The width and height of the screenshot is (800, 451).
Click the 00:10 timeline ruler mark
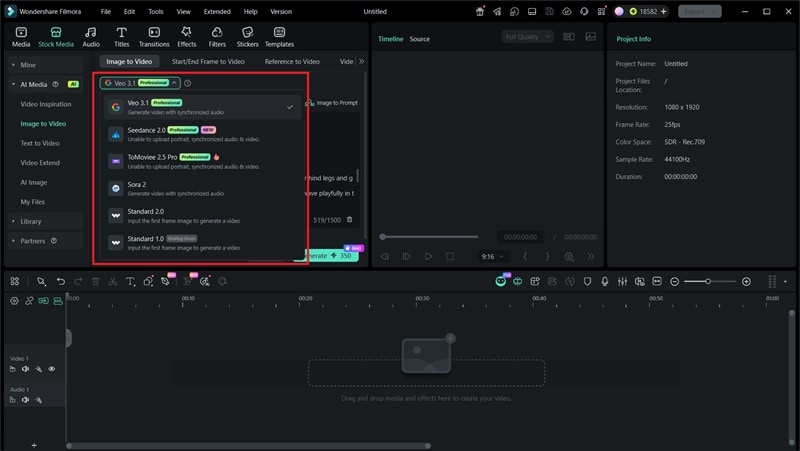point(188,298)
